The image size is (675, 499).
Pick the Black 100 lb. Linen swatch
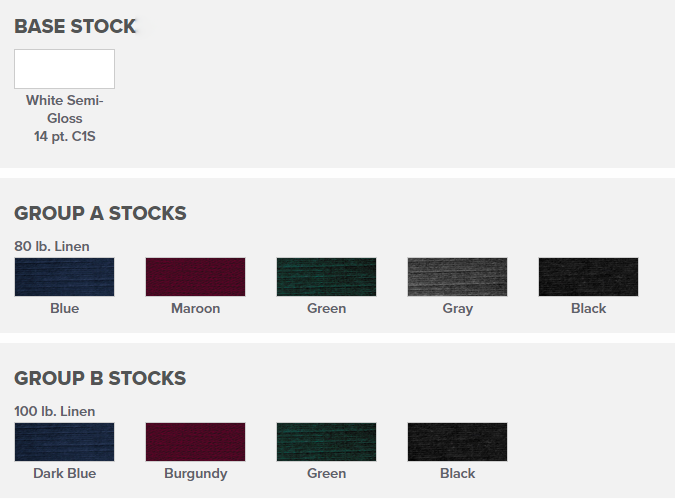(457, 442)
